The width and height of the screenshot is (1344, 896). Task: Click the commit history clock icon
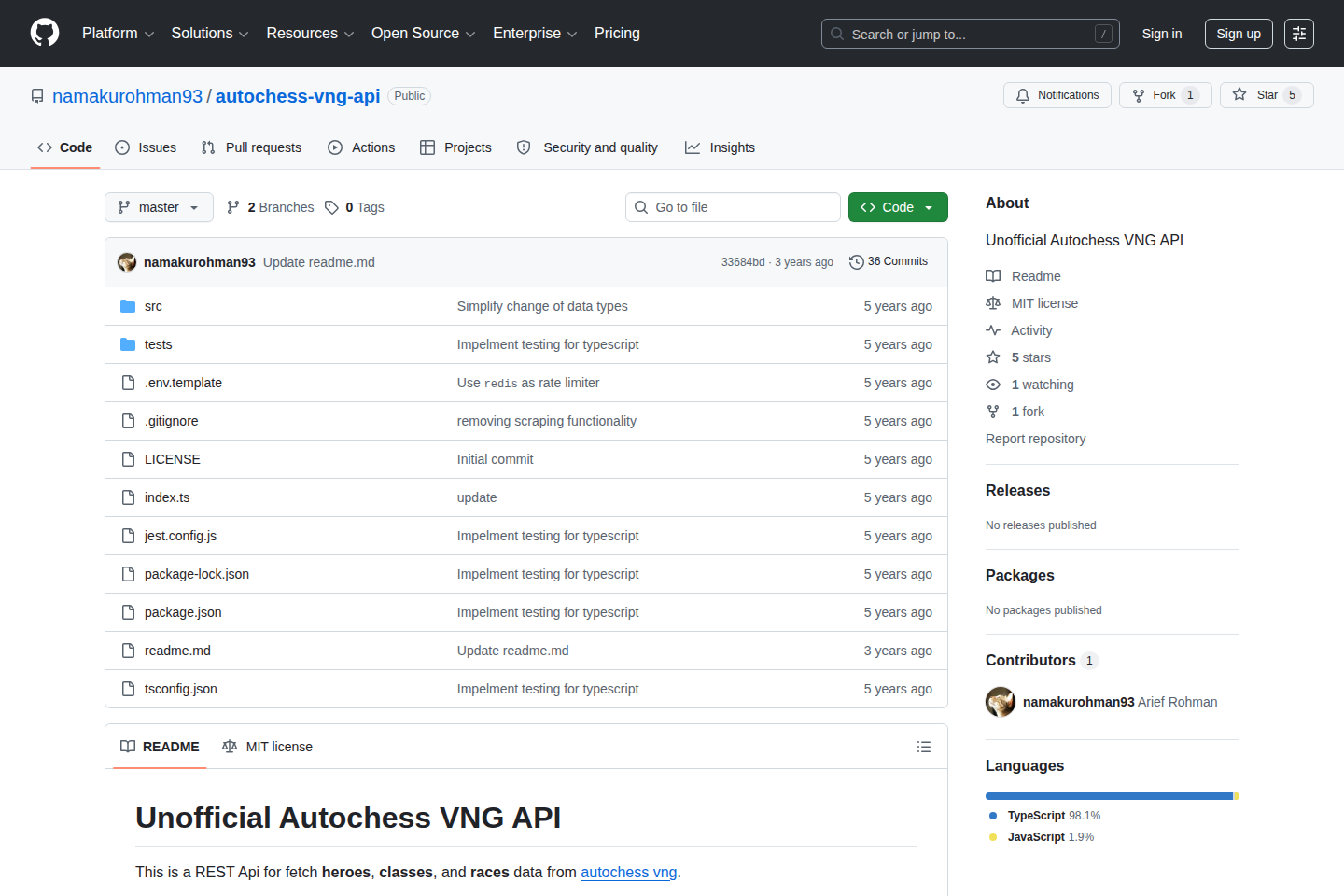pyautogui.click(x=857, y=261)
